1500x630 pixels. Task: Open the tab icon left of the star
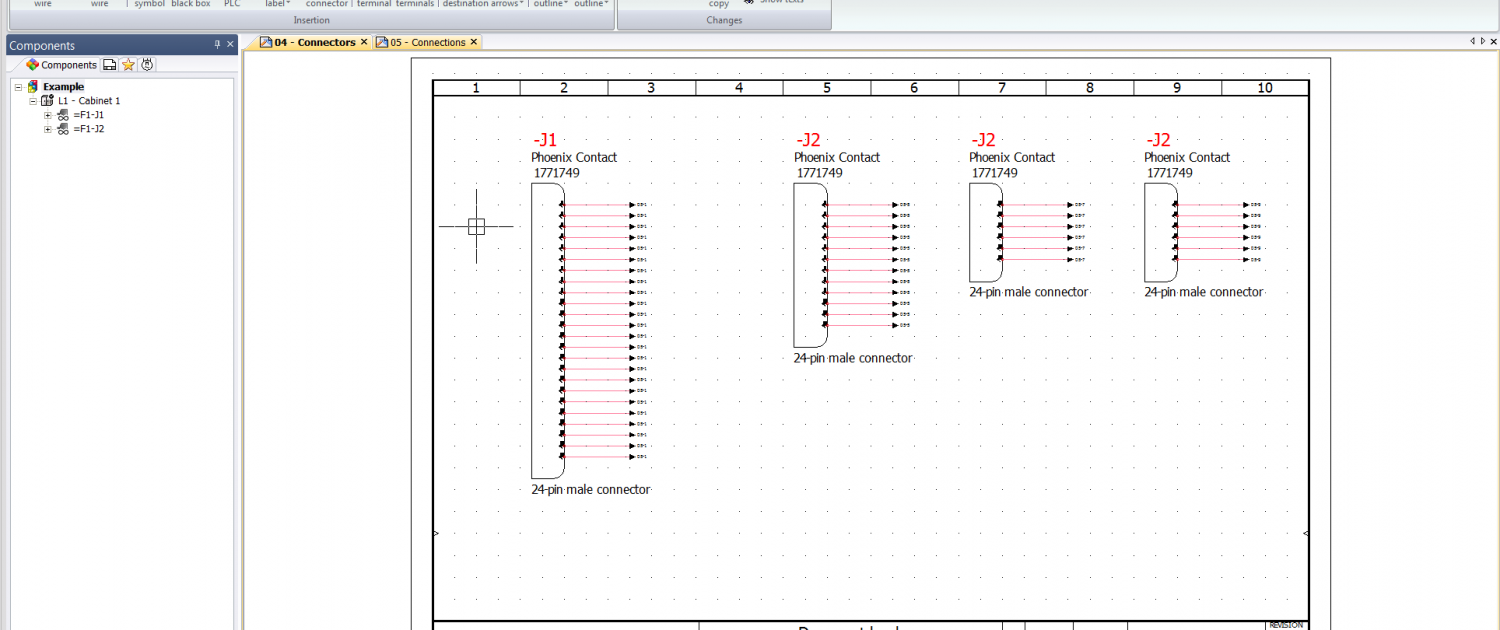(x=110, y=65)
